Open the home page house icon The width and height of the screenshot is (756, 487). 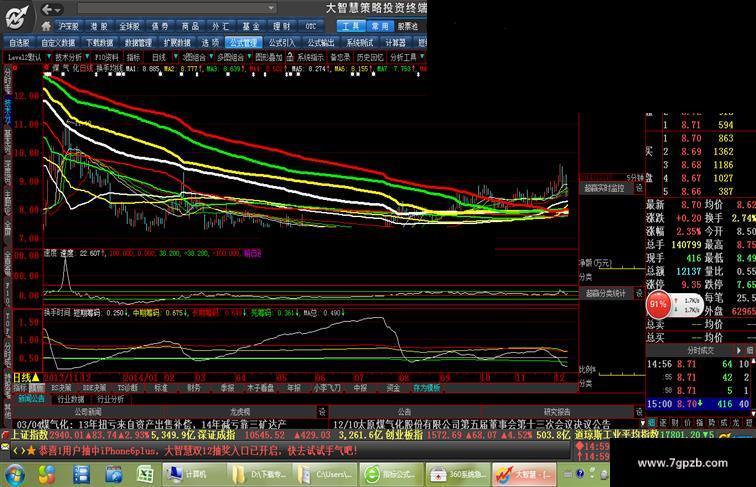(46, 26)
